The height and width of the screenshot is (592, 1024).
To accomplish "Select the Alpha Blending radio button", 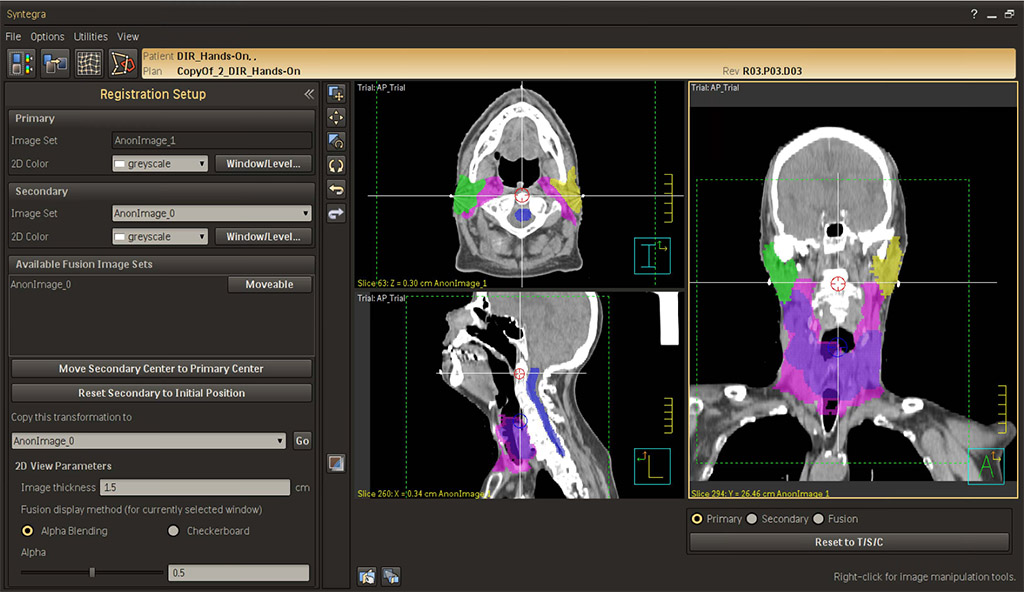I will (x=27, y=531).
